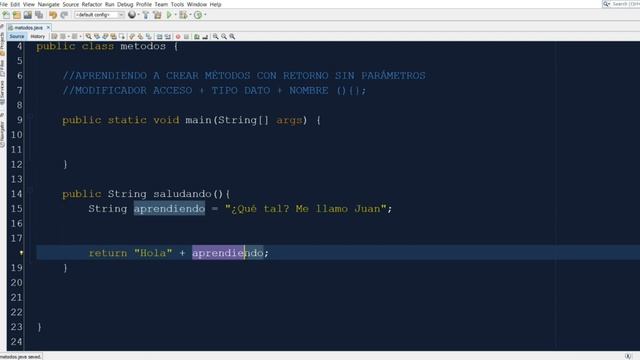Collapse the saludando method code fold
Image resolution: width=640 pixels, height=360 pixels.
coord(31,190)
